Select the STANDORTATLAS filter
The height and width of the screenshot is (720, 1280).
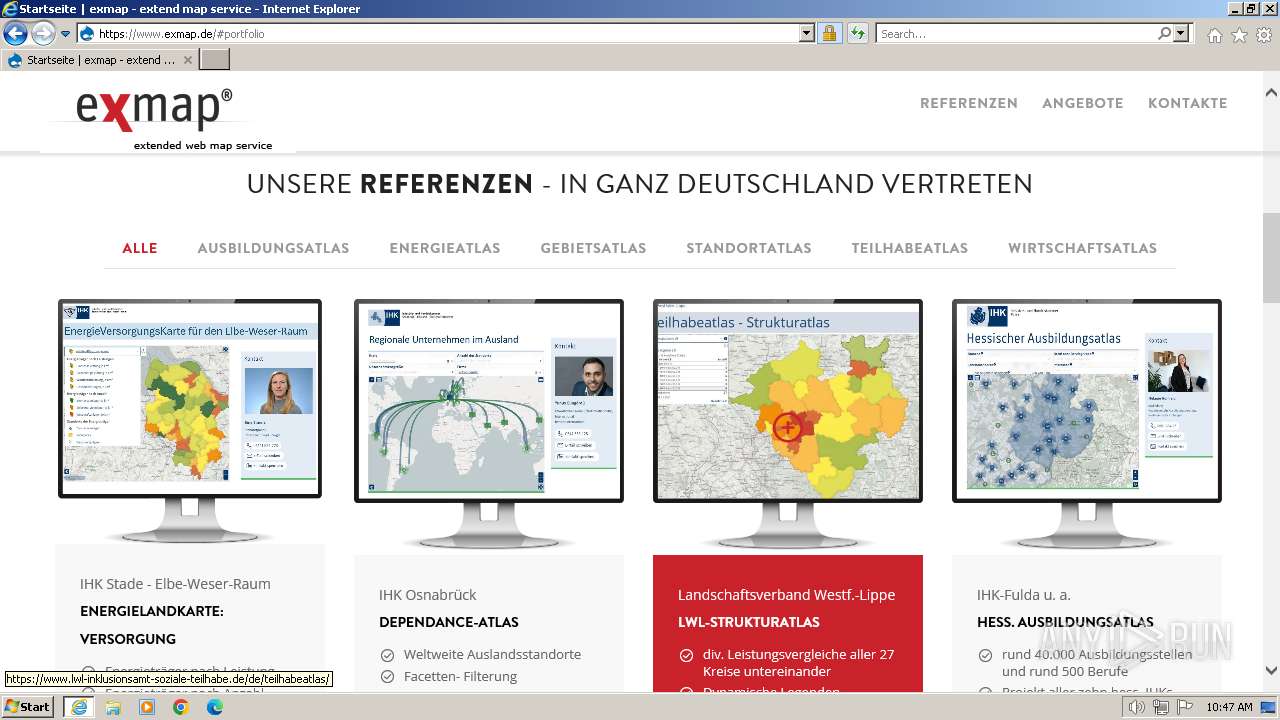[x=749, y=248]
